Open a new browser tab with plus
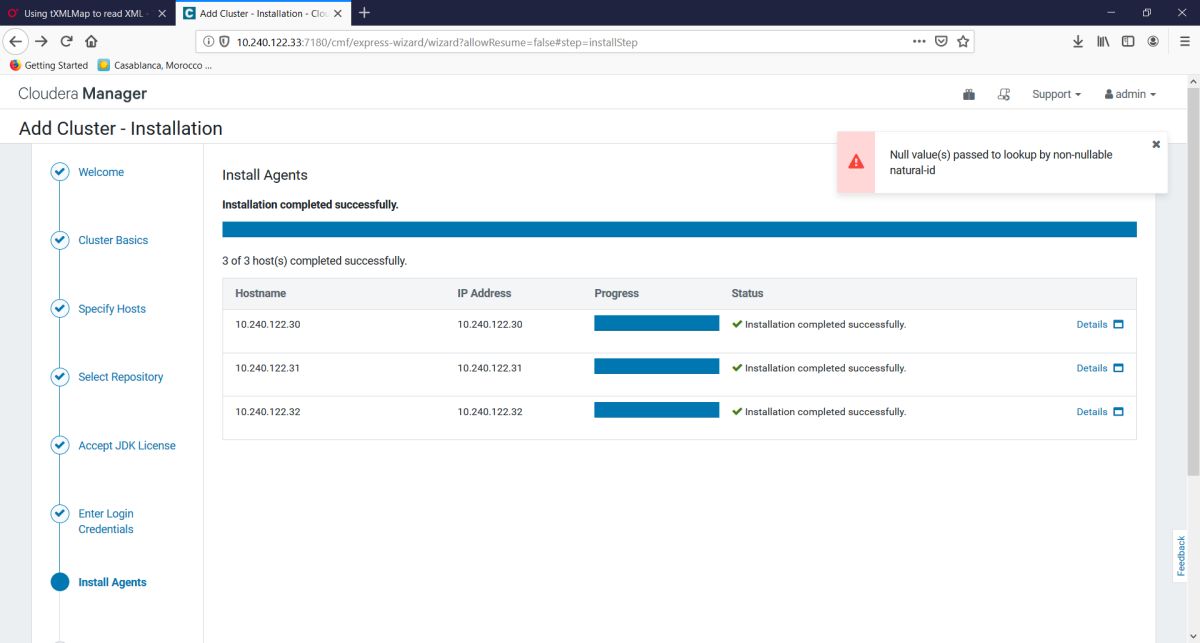The image size is (1200, 643). [364, 12]
